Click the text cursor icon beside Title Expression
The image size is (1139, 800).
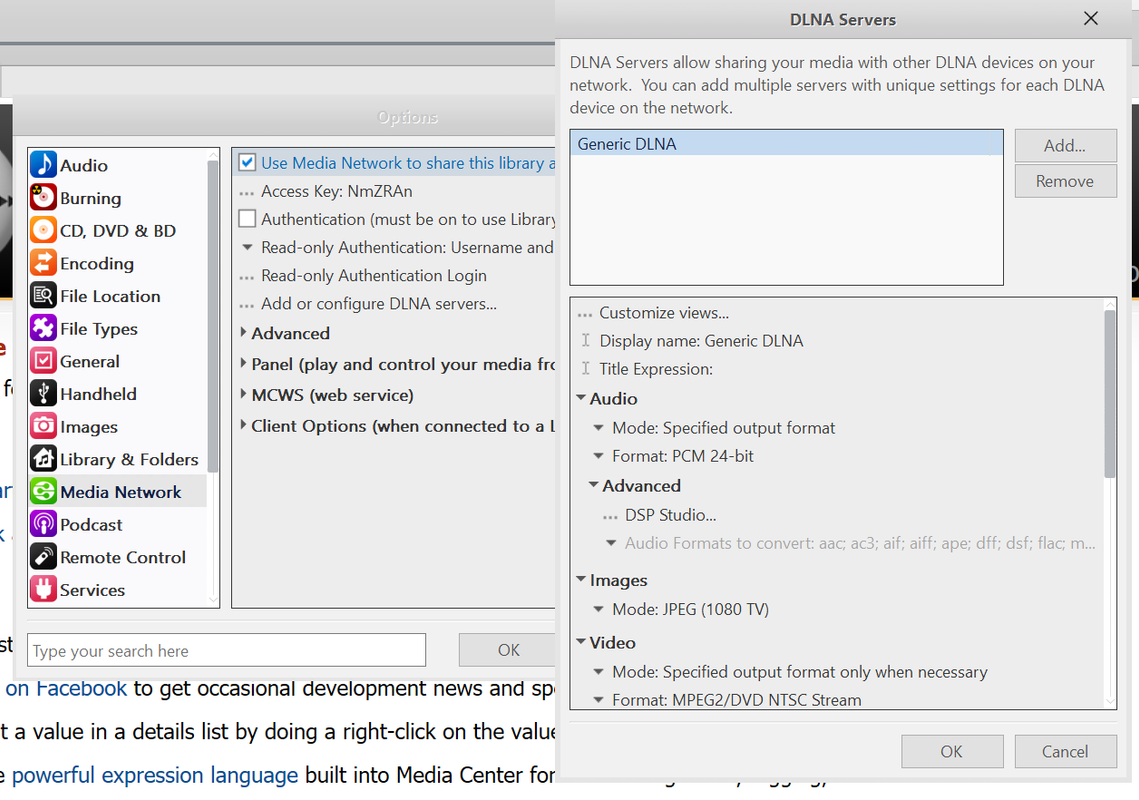(585, 368)
